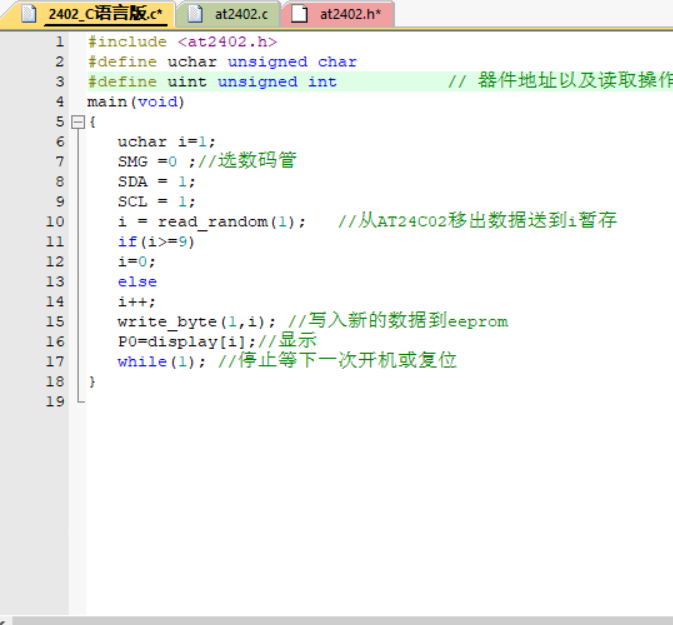Click the 'uchar i=1;' statement
The width and height of the screenshot is (673, 625).
[x=167, y=142]
